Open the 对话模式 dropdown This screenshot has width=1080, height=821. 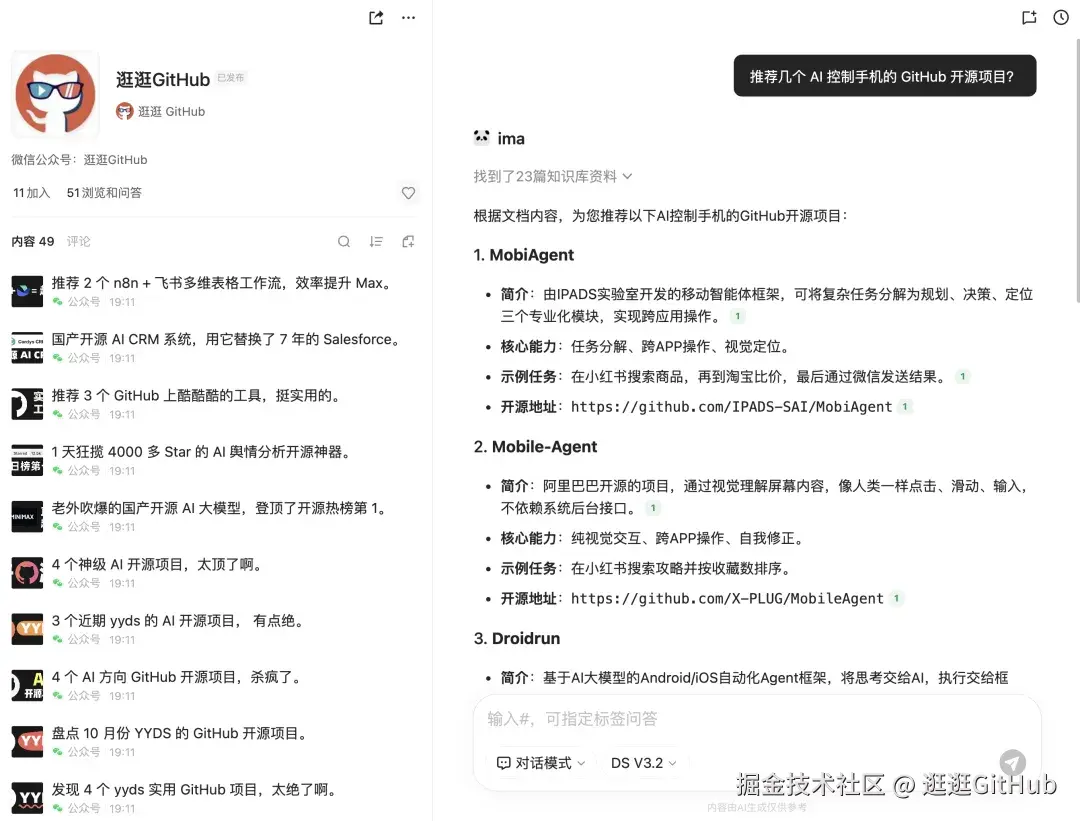coord(540,763)
